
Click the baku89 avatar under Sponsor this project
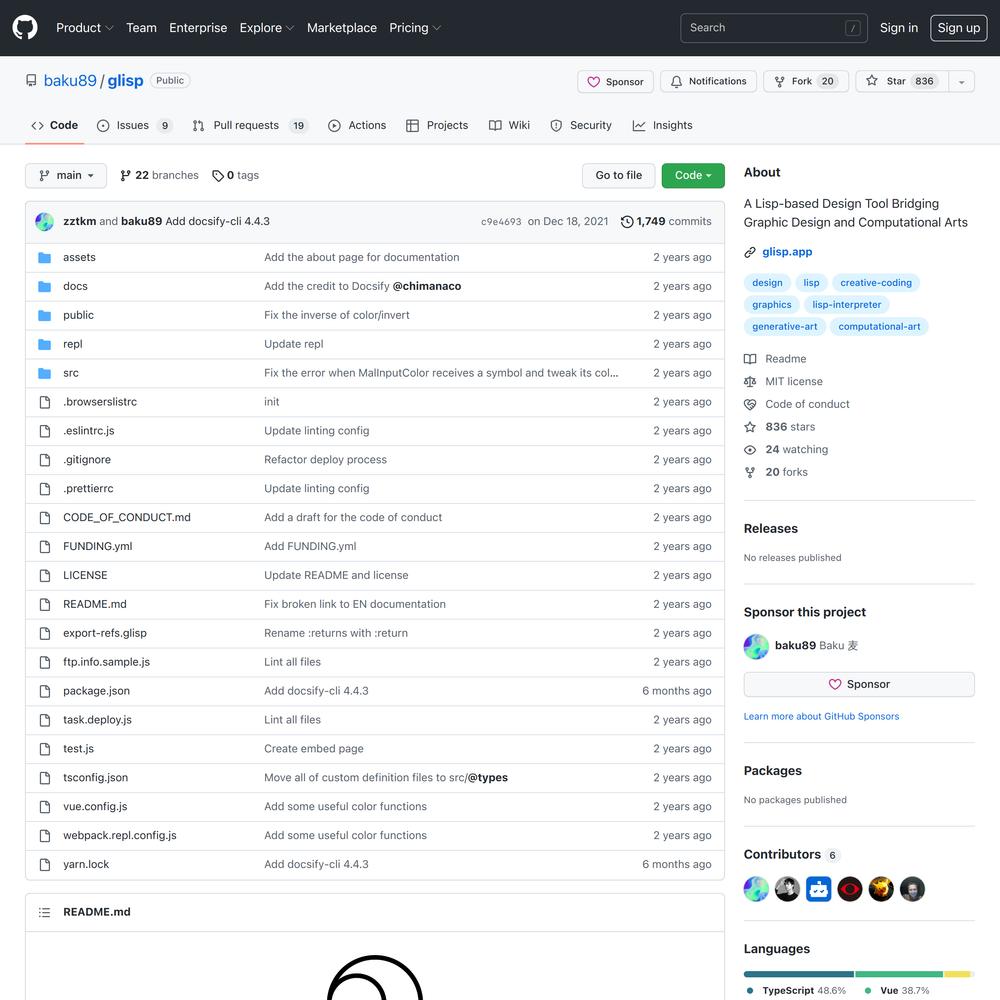[x=756, y=646]
